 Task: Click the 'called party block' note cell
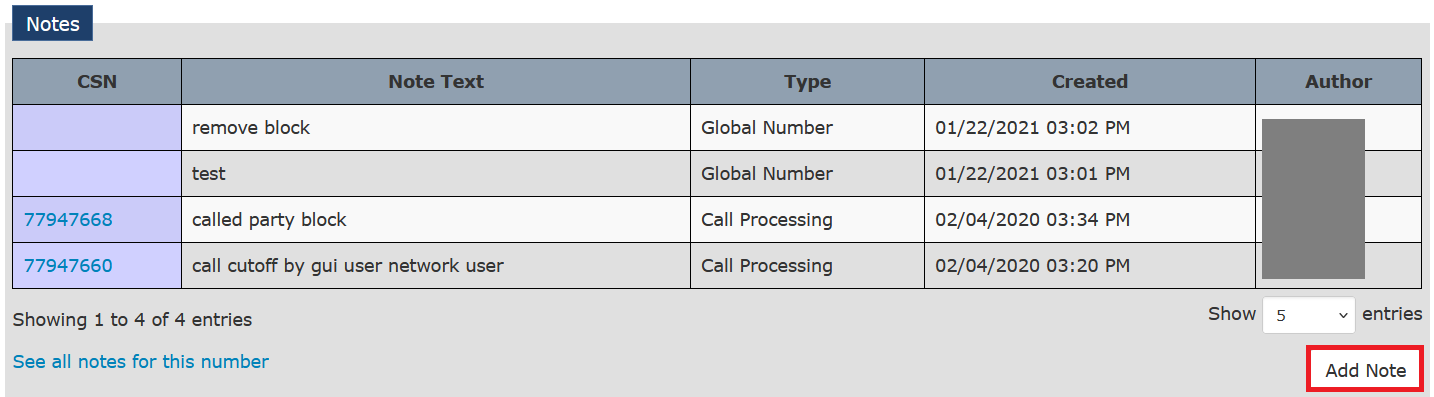(436, 220)
